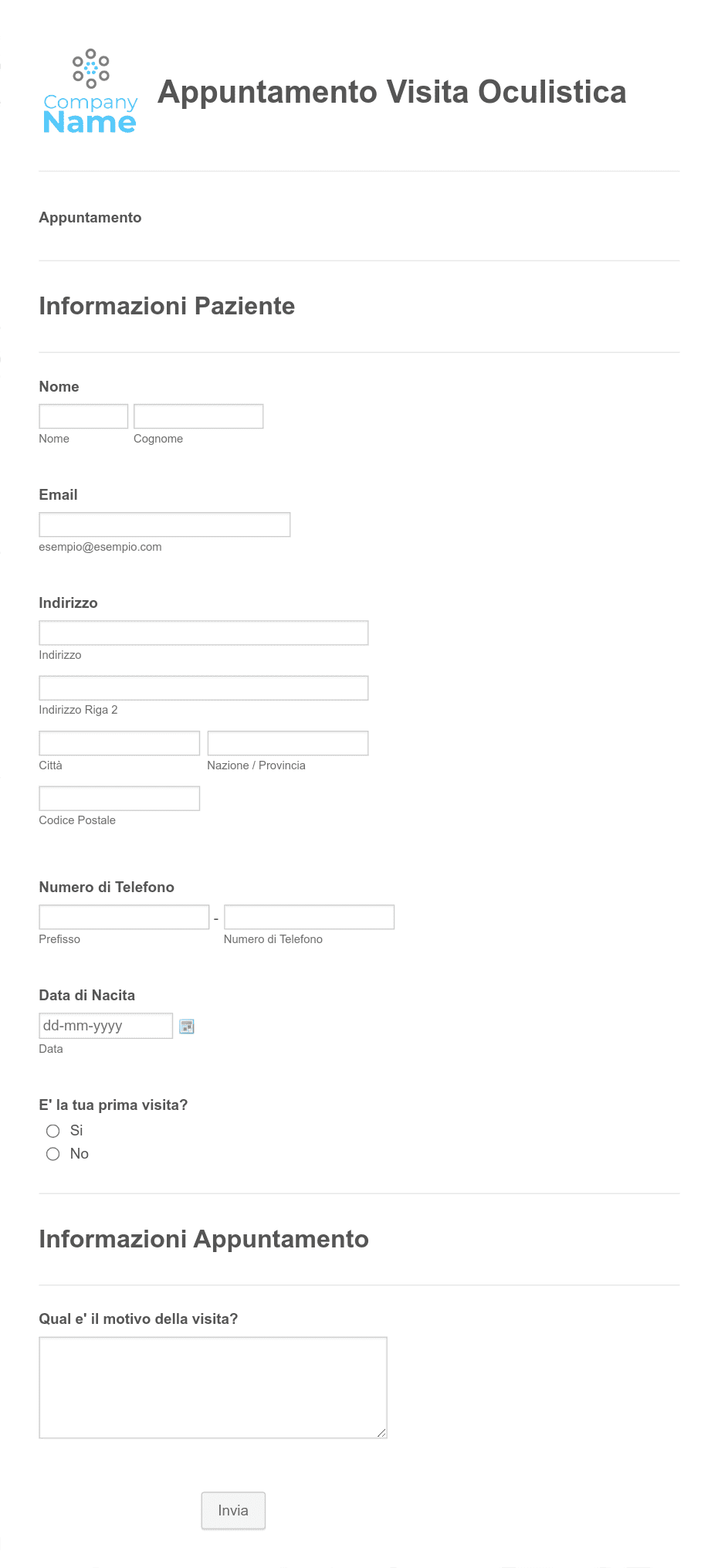Select the Si radio button
Viewport: 718px width, 1568px height.
coord(52,1131)
